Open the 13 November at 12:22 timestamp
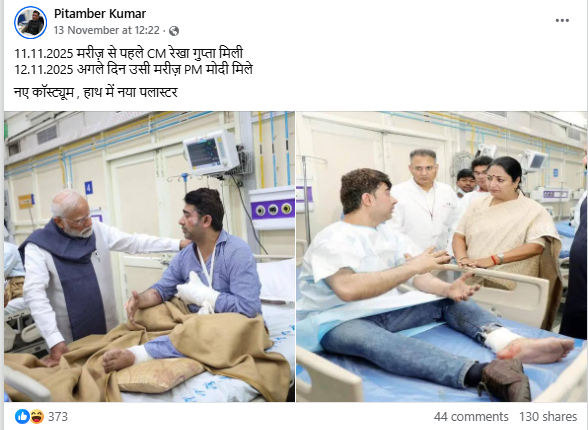Image resolution: width=588 pixels, height=430 pixels. pyautogui.click(x=107, y=30)
